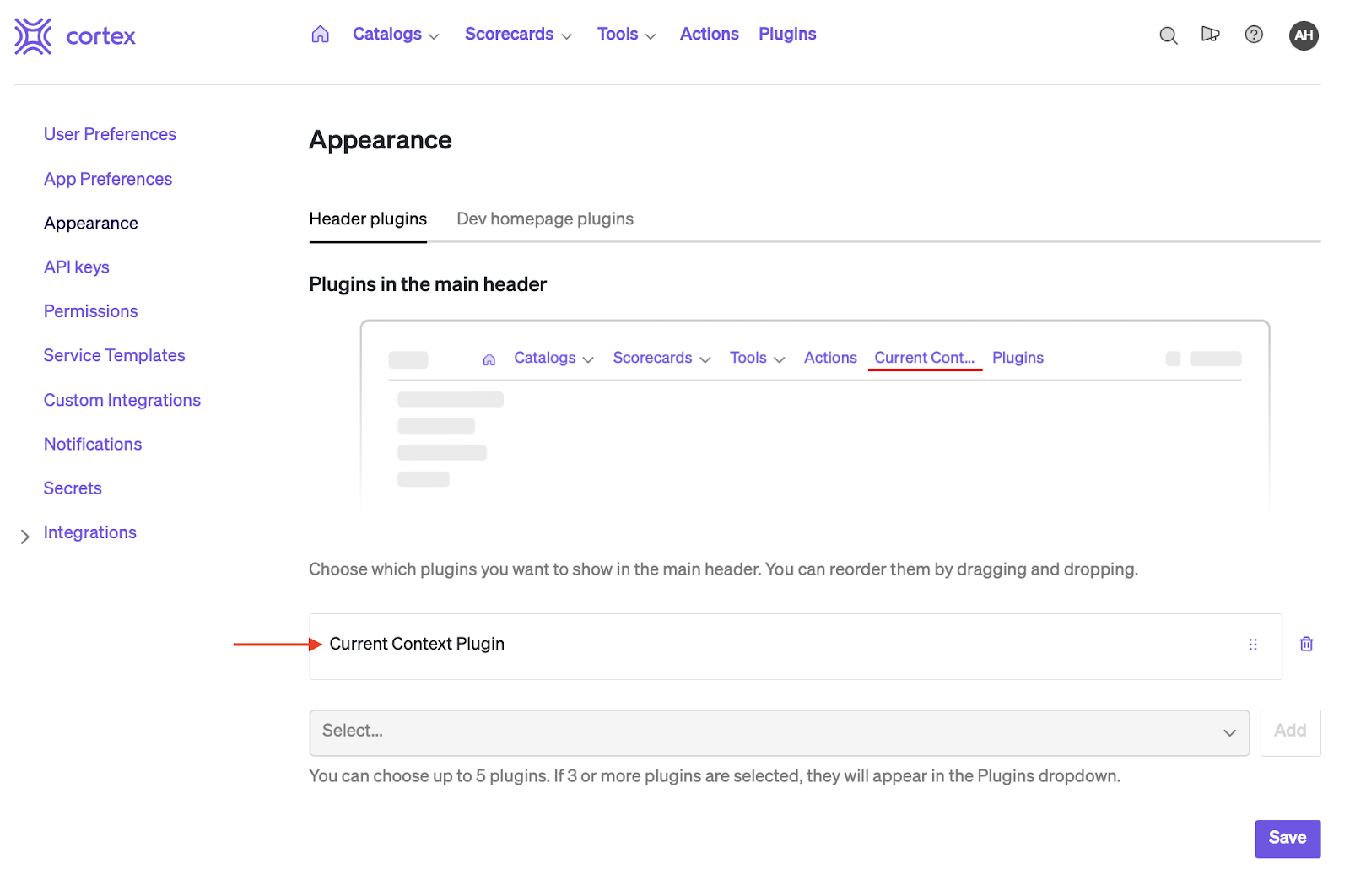Expand the Scorecards dropdown menu

coord(518,35)
